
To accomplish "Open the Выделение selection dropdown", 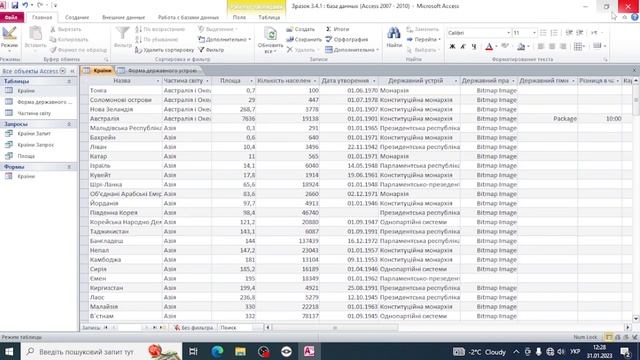I will (x=218, y=29).
